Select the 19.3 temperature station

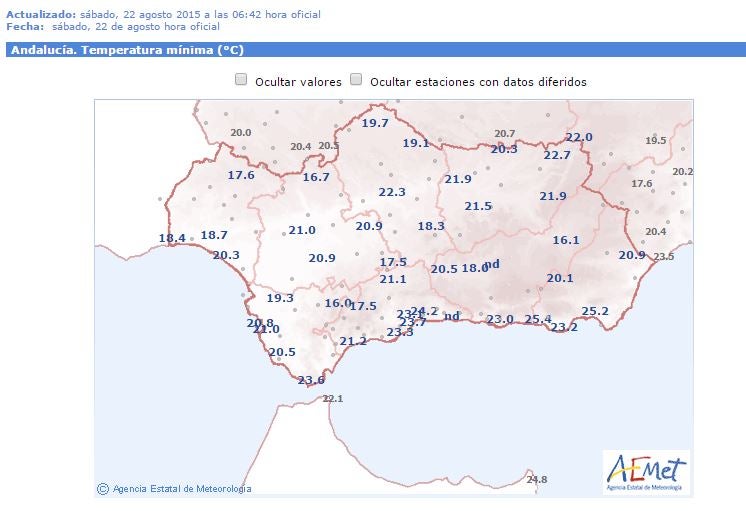coord(280,298)
